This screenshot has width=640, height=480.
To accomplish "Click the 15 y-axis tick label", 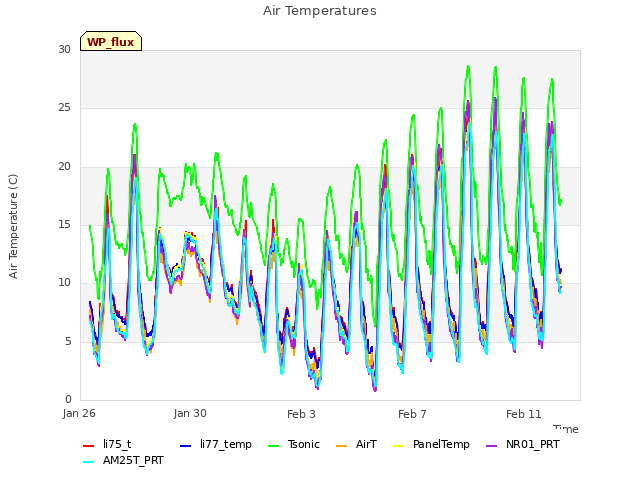I will click(x=64, y=224).
